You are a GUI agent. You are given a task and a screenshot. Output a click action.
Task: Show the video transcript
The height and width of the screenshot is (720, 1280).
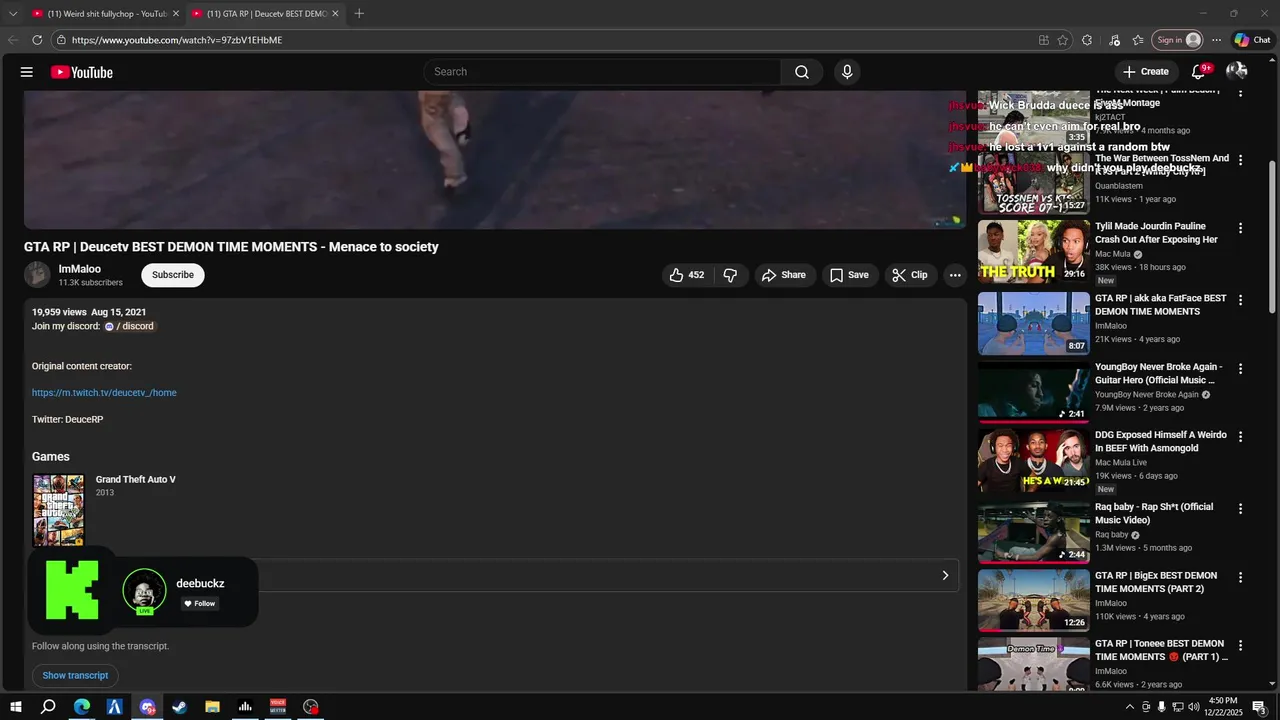pos(75,676)
